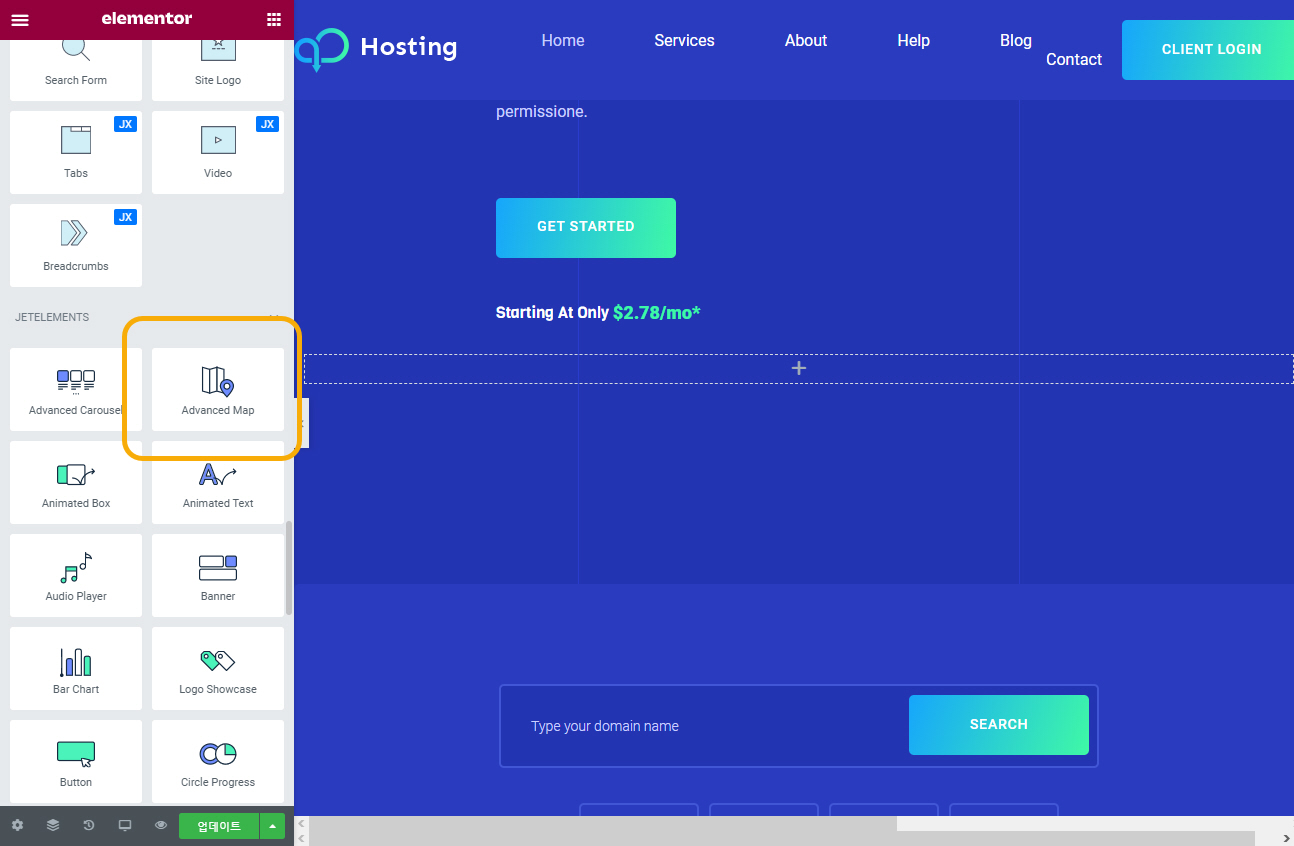Select the Breadcrumbs widget
The height and width of the screenshot is (846, 1294).
tap(75, 245)
